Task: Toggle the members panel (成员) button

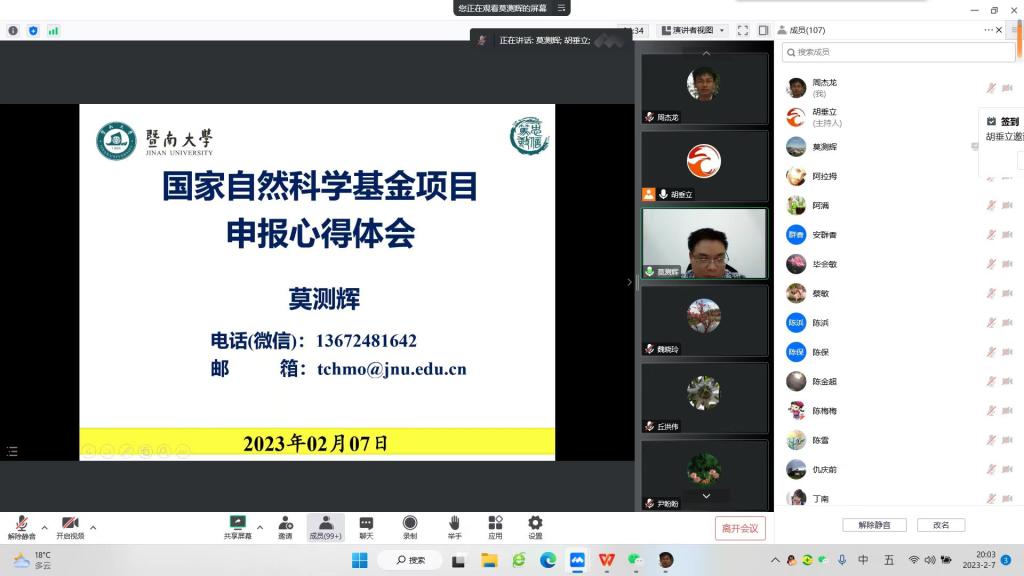Action: pos(325,527)
